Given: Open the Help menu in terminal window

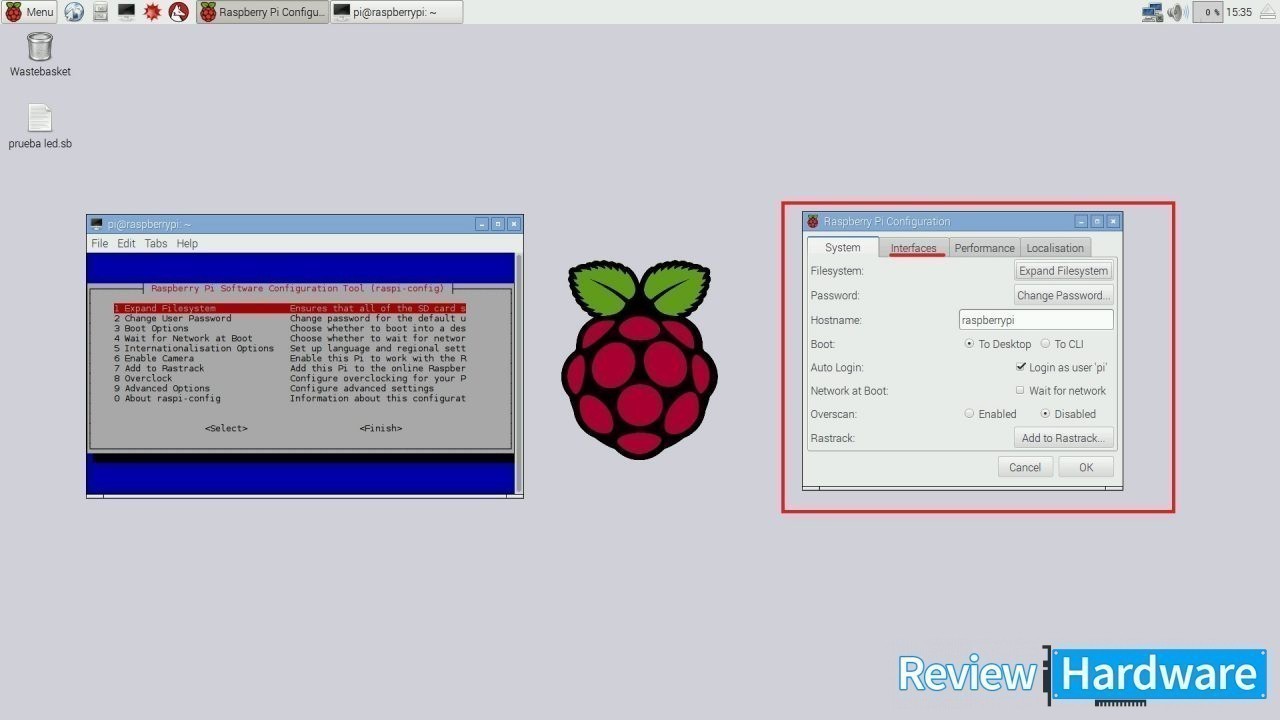Looking at the screenshot, I should (x=187, y=243).
